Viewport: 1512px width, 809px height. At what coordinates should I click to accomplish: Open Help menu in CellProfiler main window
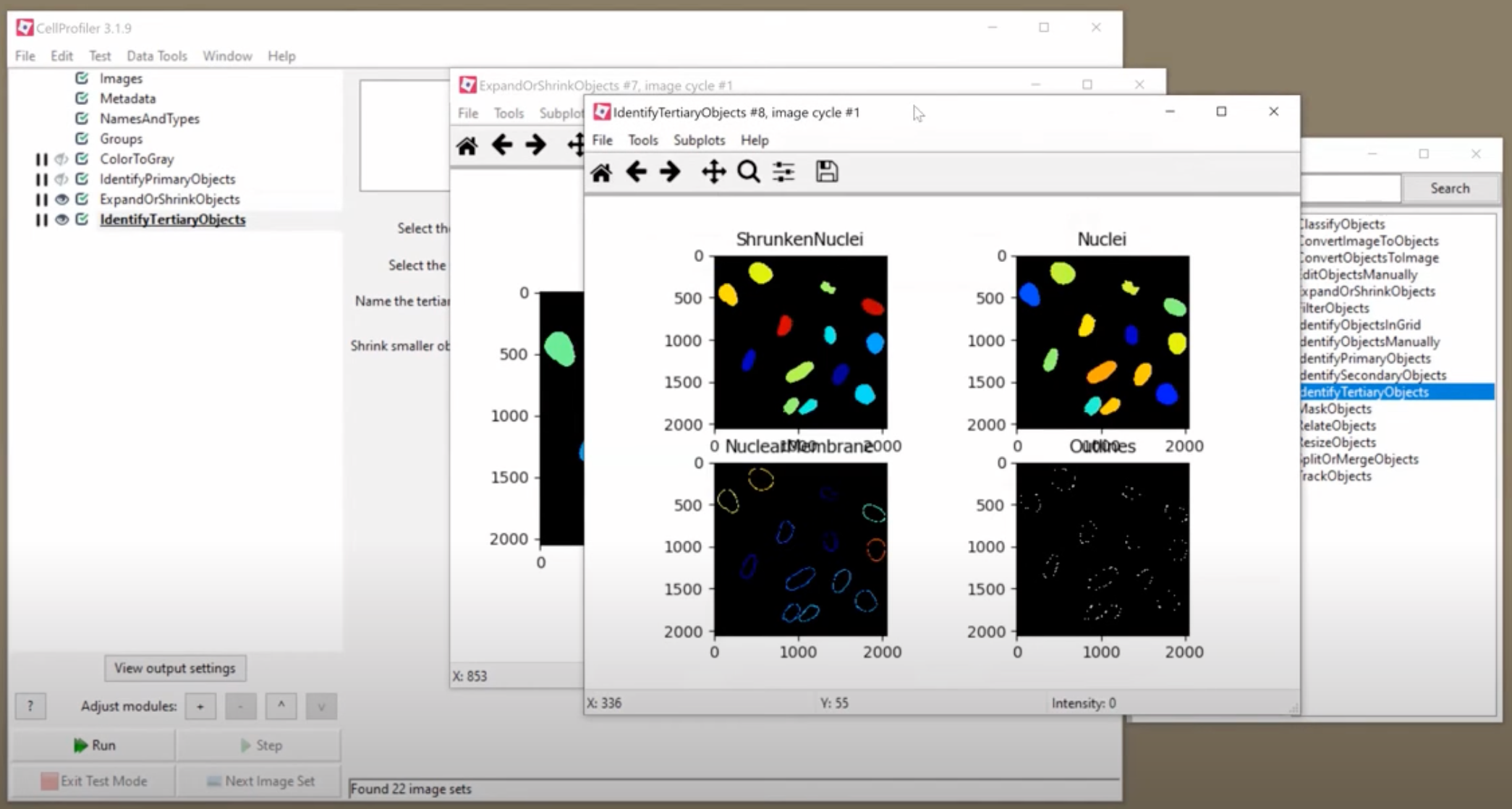tap(281, 56)
